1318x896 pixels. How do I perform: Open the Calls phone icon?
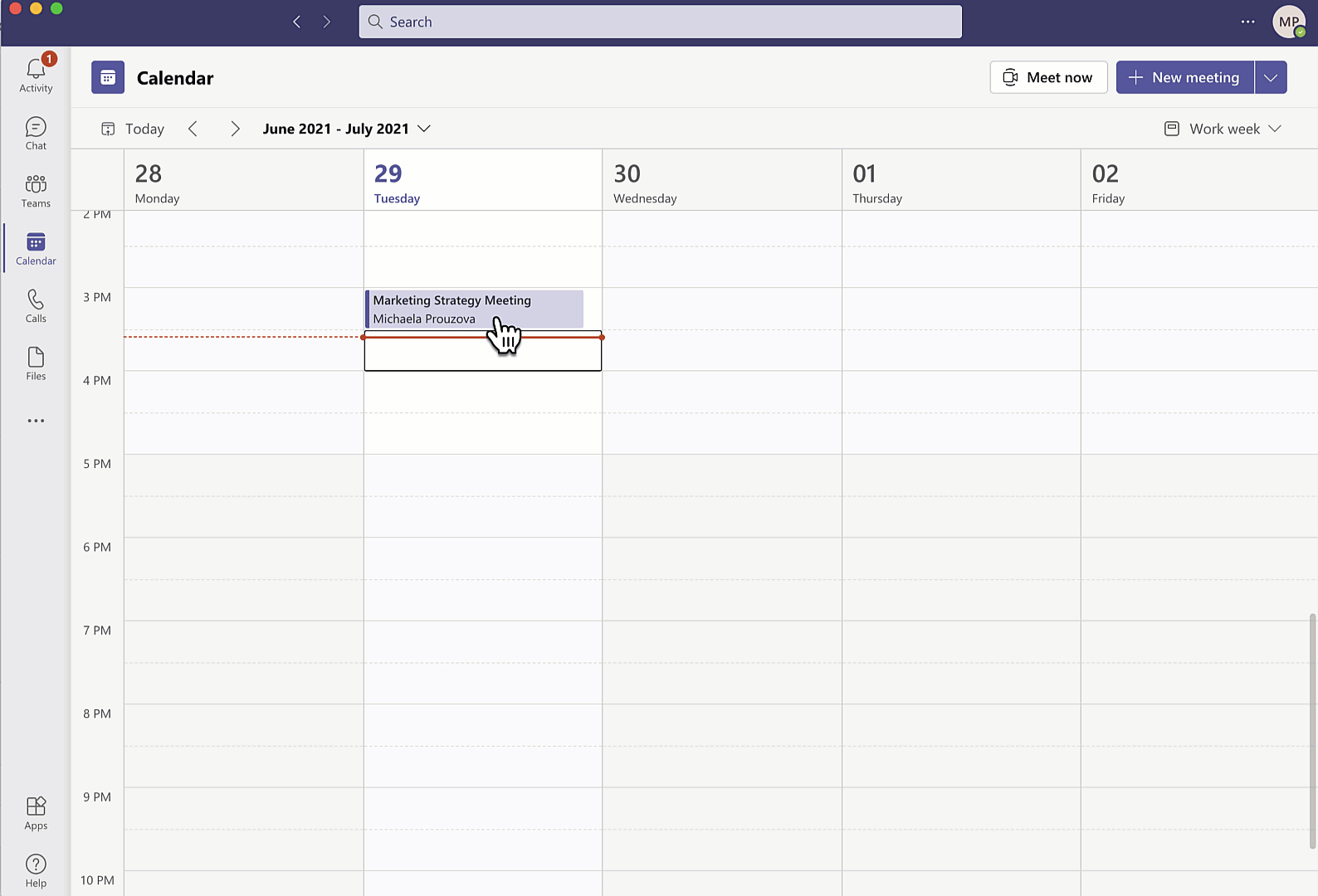36,305
